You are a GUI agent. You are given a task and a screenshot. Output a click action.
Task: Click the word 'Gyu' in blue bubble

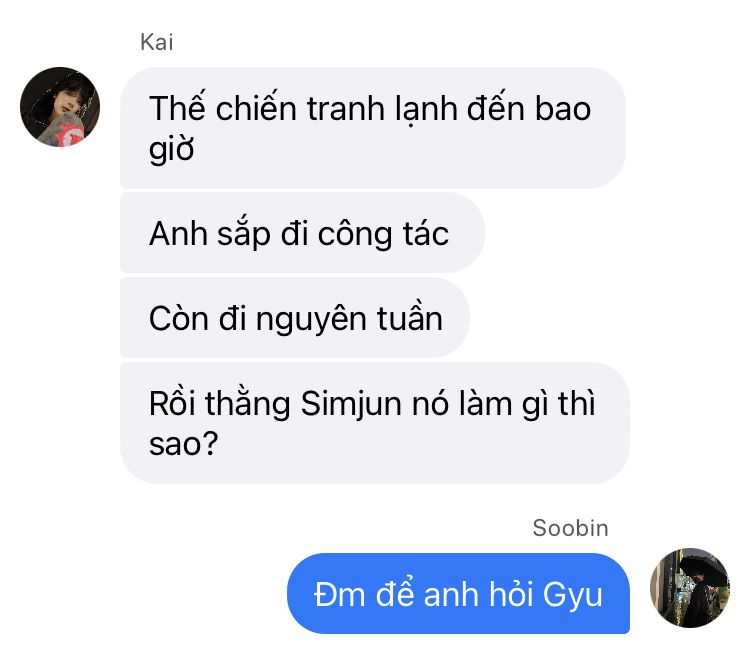pos(573,596)
